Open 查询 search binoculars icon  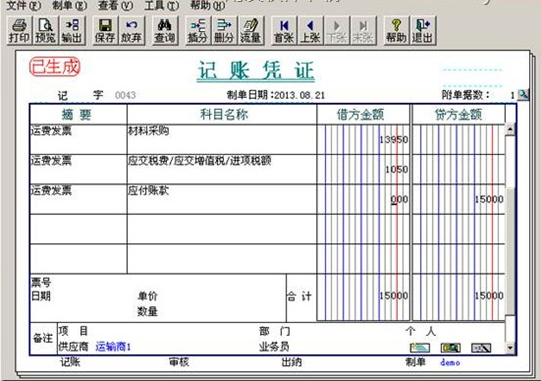point(165,30)
